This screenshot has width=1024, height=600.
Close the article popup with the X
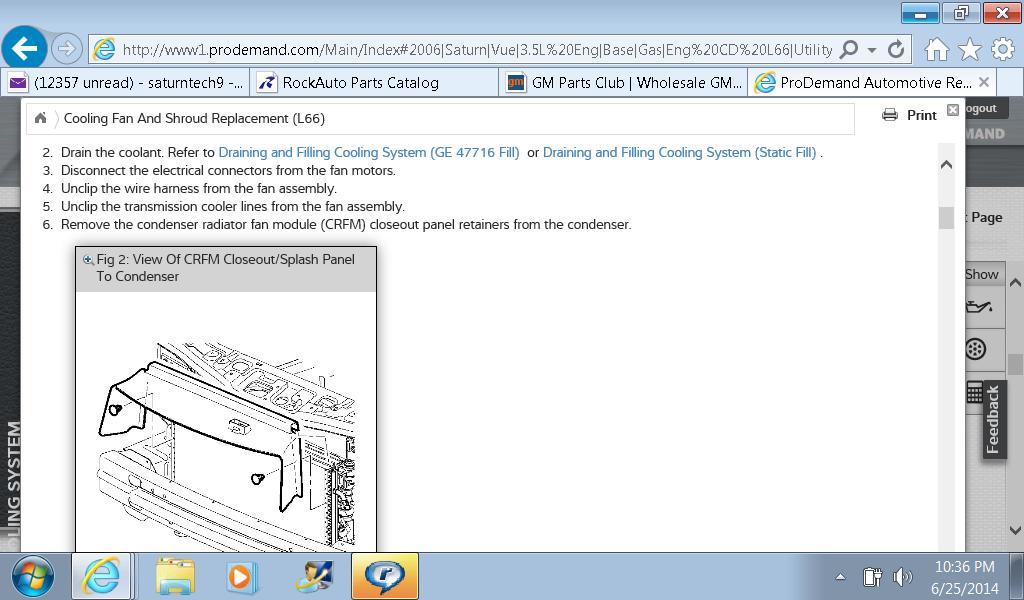click(953, 110)
